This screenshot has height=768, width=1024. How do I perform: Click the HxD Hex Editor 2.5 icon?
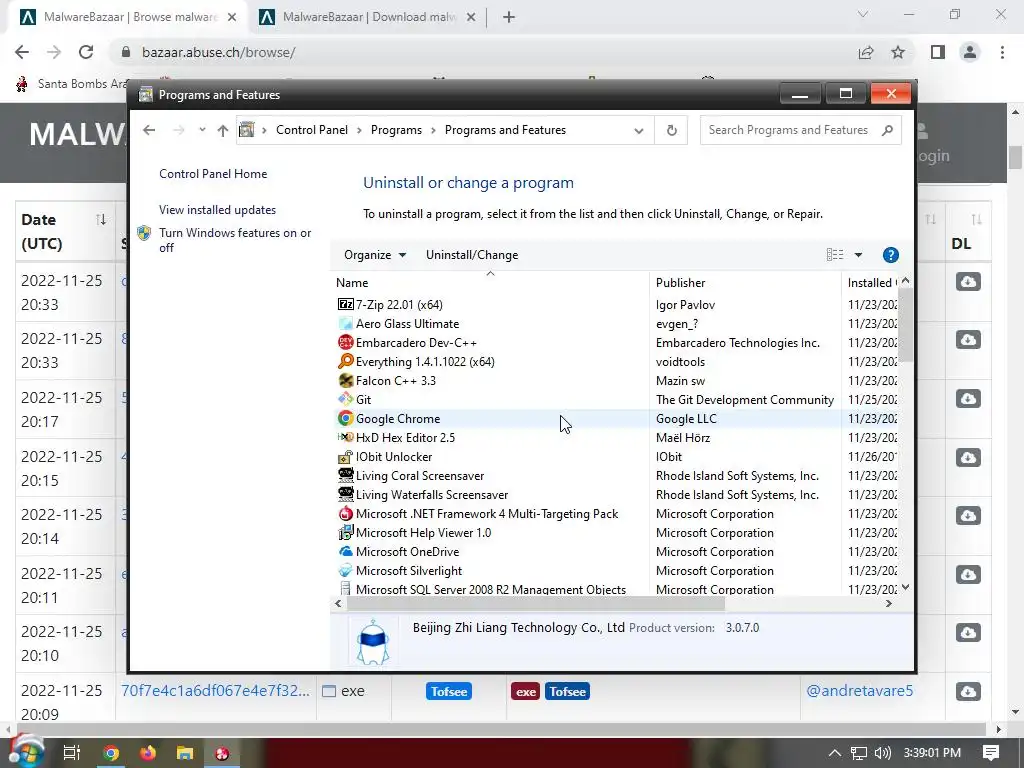click(x=345, y=437)
